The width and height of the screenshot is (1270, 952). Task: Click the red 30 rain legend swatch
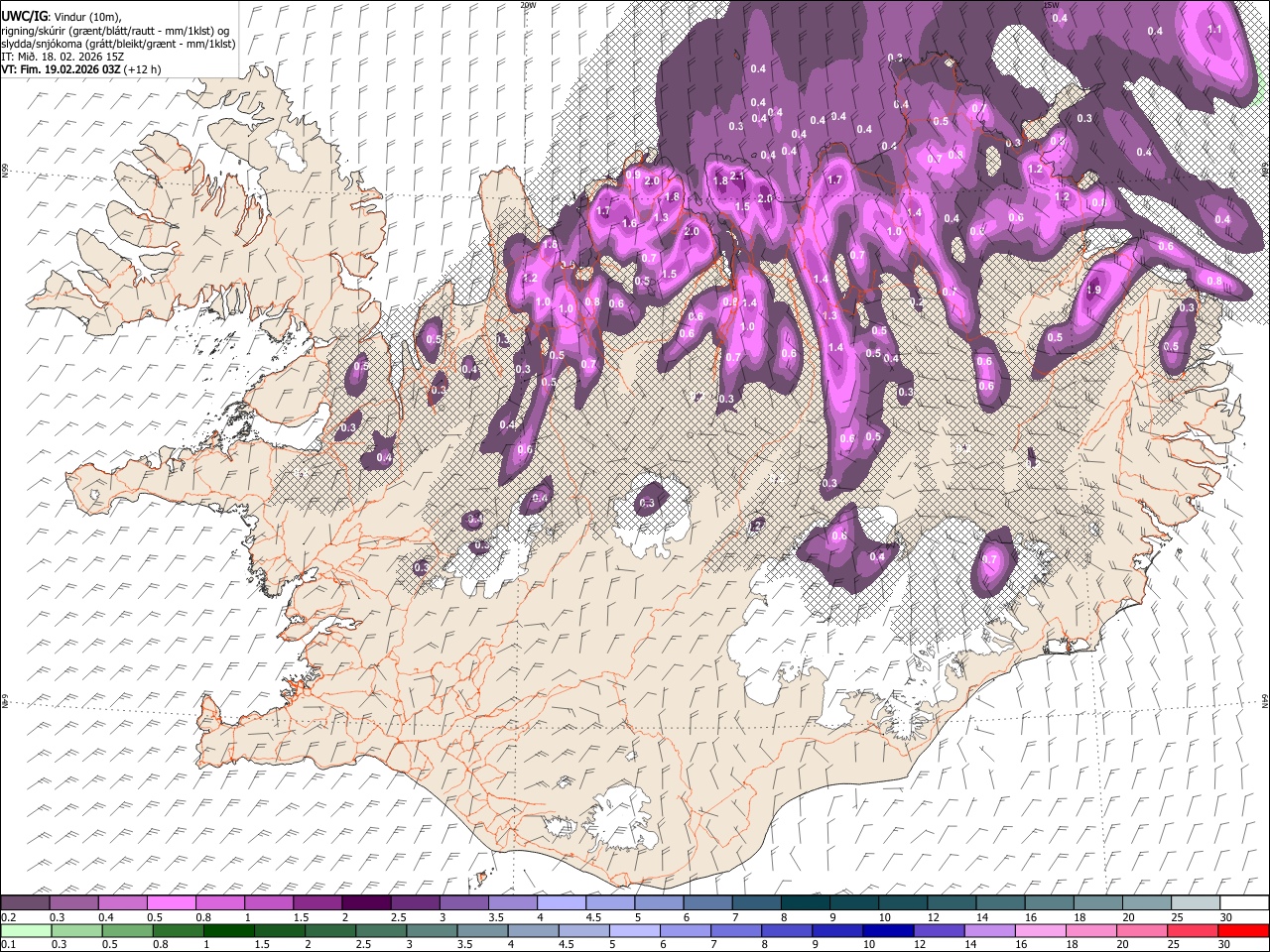pyautogui.click(x=1242, y=930)
